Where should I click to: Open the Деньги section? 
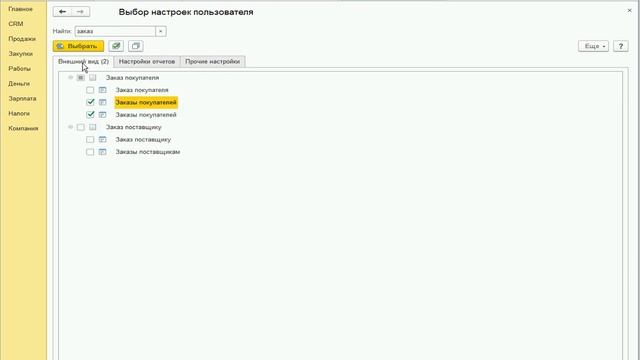click(x=19, y=84)
